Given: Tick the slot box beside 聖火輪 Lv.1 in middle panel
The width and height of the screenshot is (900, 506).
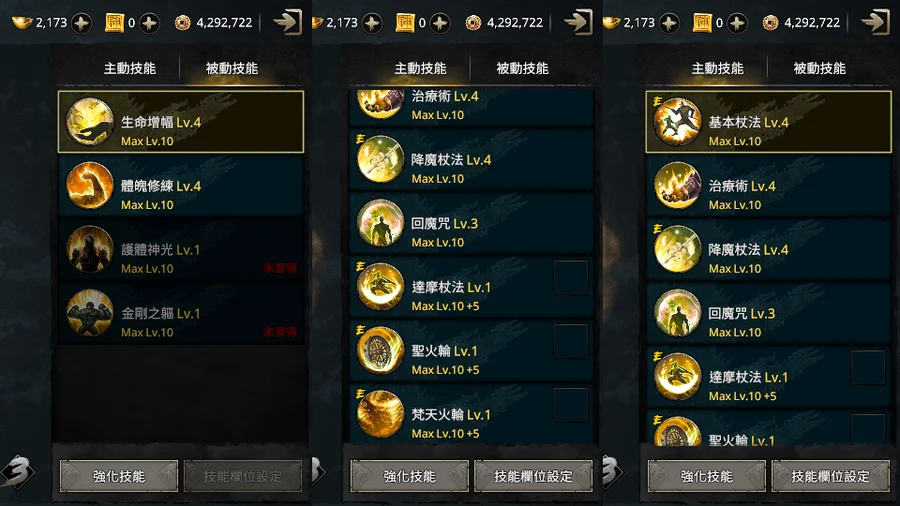Looking at the screenshot, I should pos(571,341).
